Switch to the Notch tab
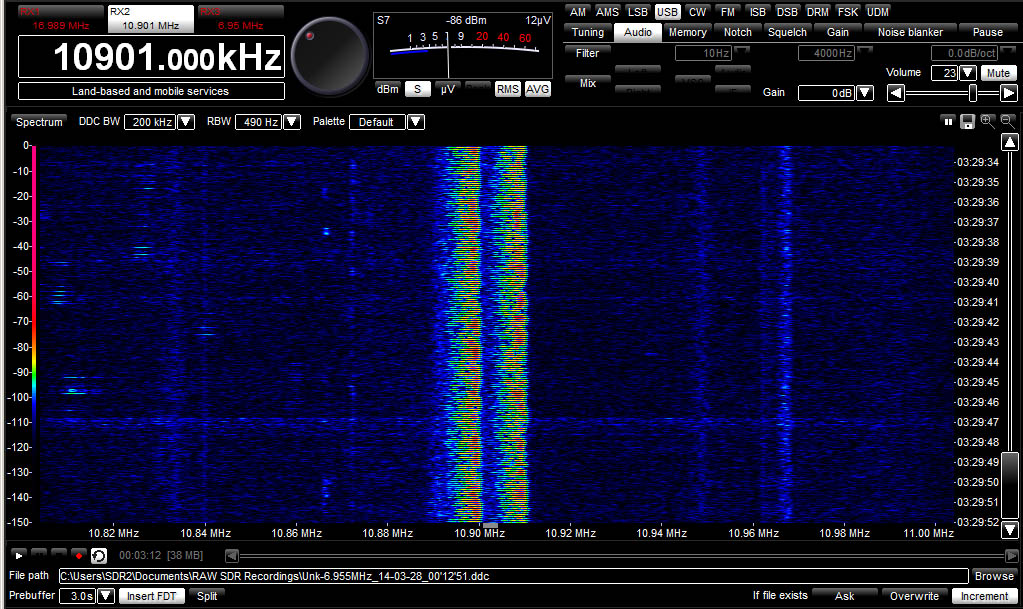This screenshot has height=609, width=1023. (737, 32)
